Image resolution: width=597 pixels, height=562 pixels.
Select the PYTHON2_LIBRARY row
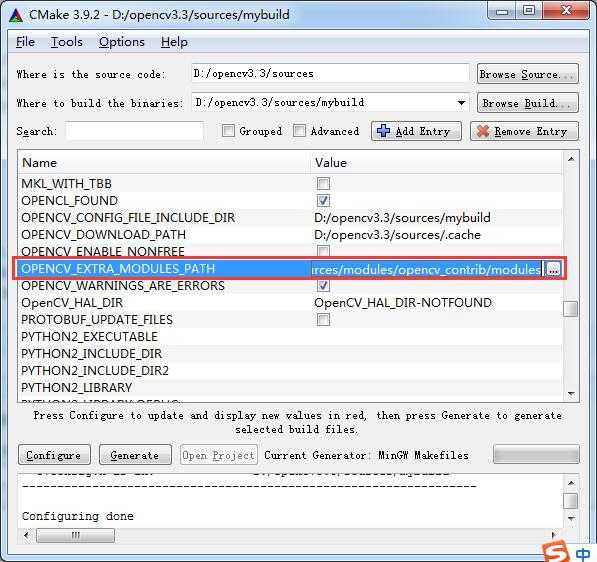tap(289, 388)
